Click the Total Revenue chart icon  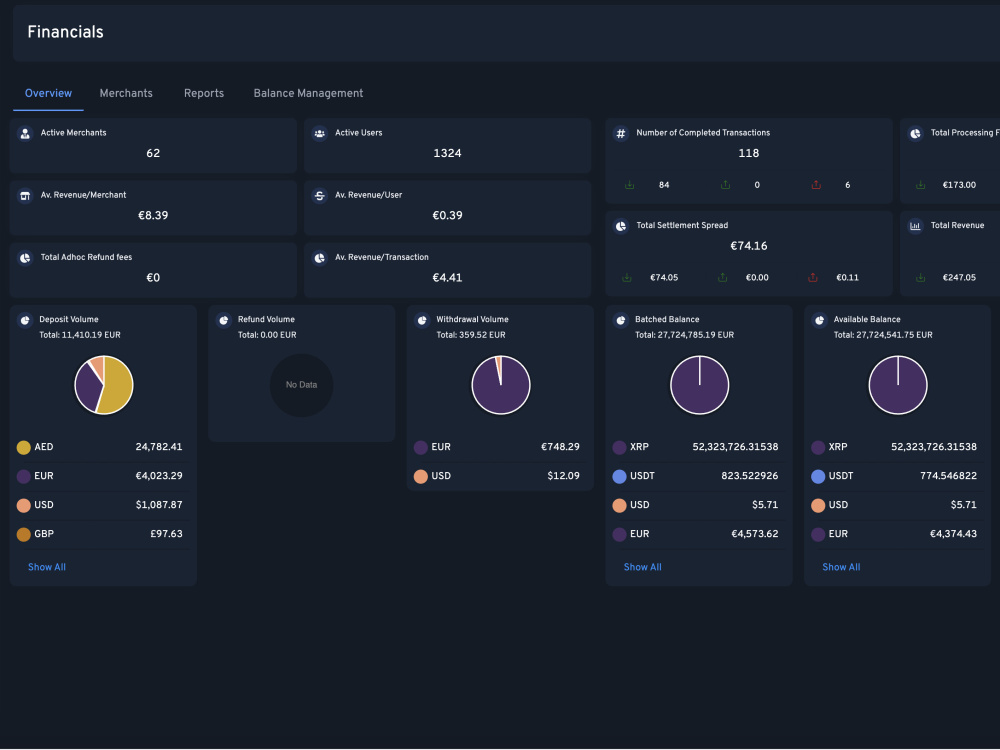[x=915, y=226]
